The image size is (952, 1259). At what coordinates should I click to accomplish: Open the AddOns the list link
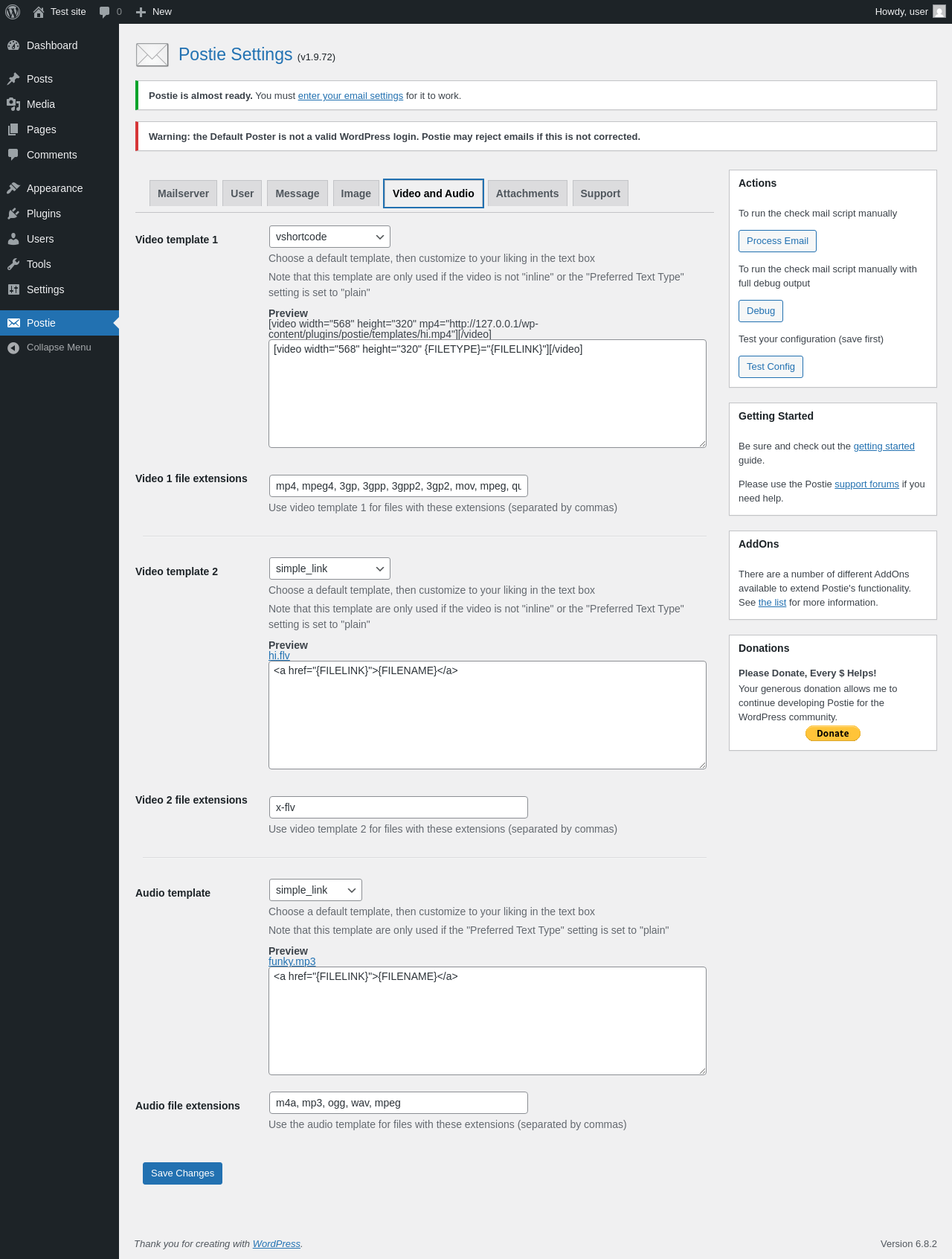coord(772,603)
